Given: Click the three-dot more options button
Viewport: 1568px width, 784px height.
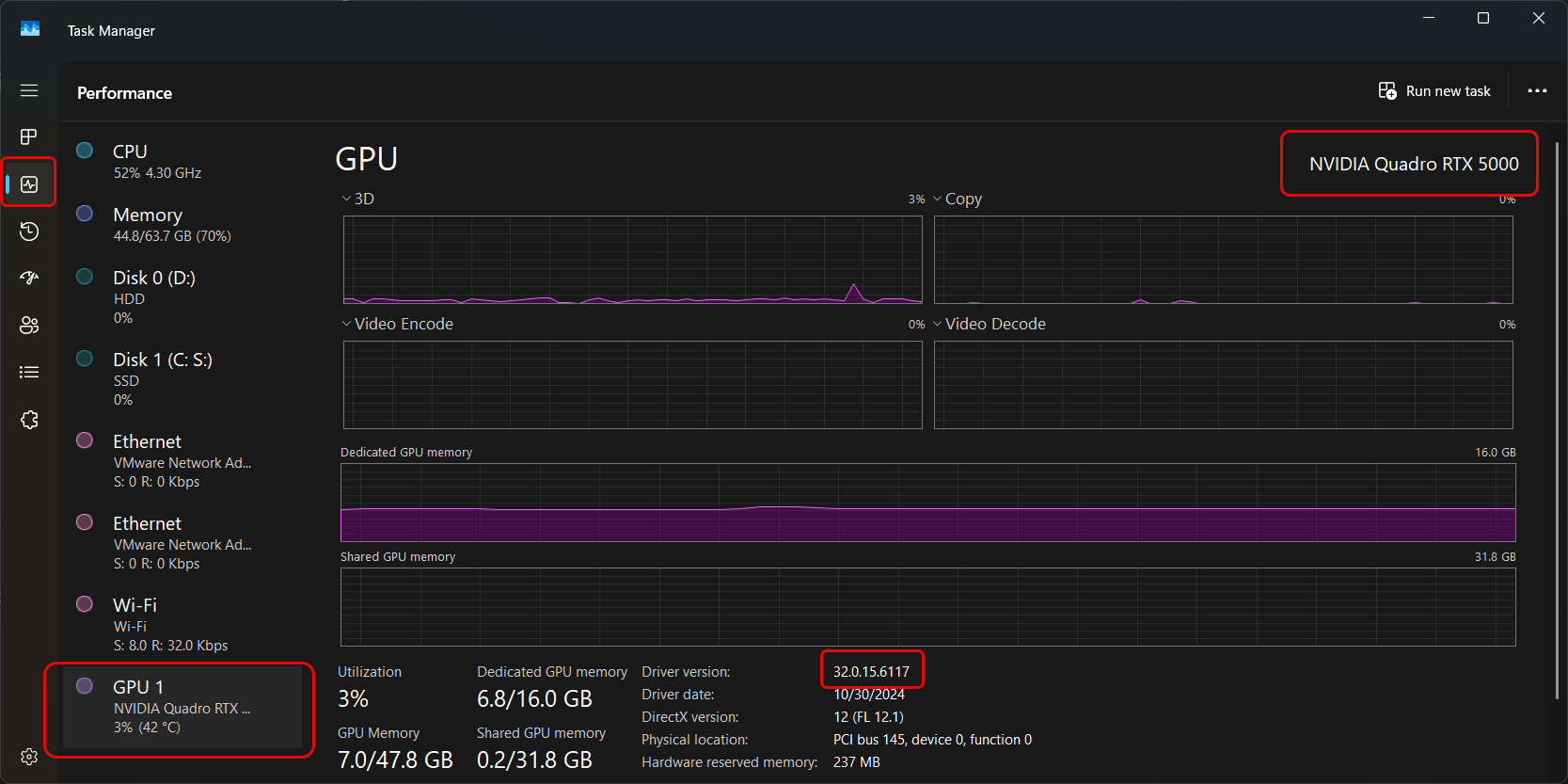Looking at the screenshot, I should pyautogui.click(x=1537, y=91).
